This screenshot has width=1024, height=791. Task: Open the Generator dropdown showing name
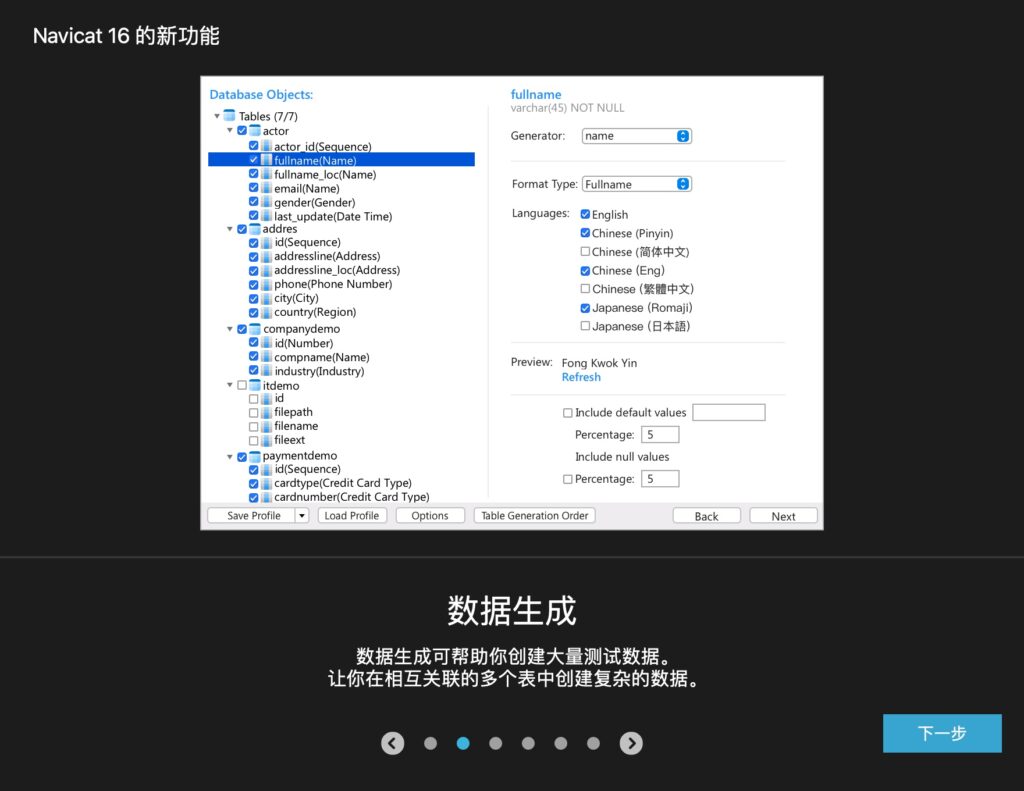637,135
